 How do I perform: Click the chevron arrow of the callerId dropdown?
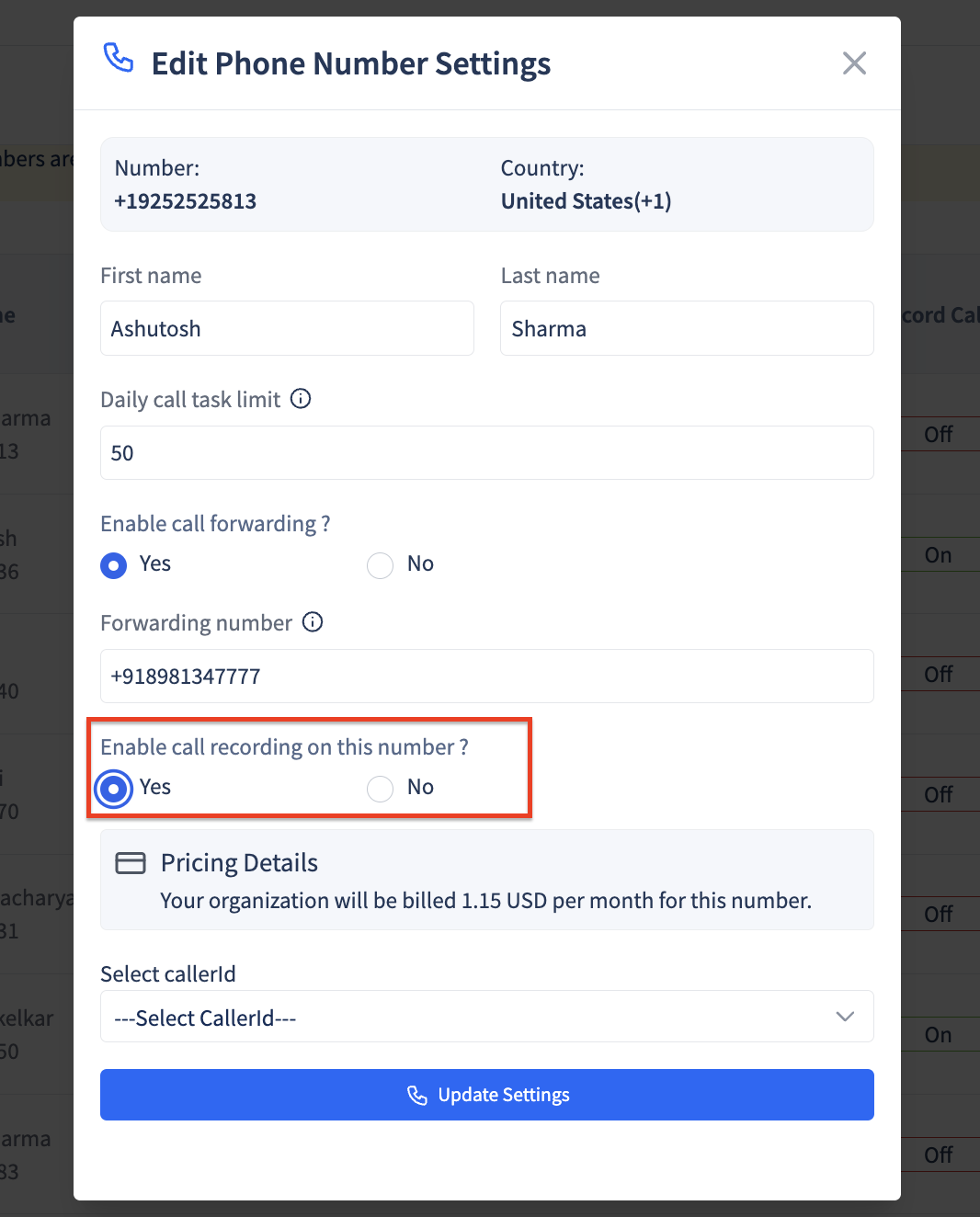(845, 1017)
